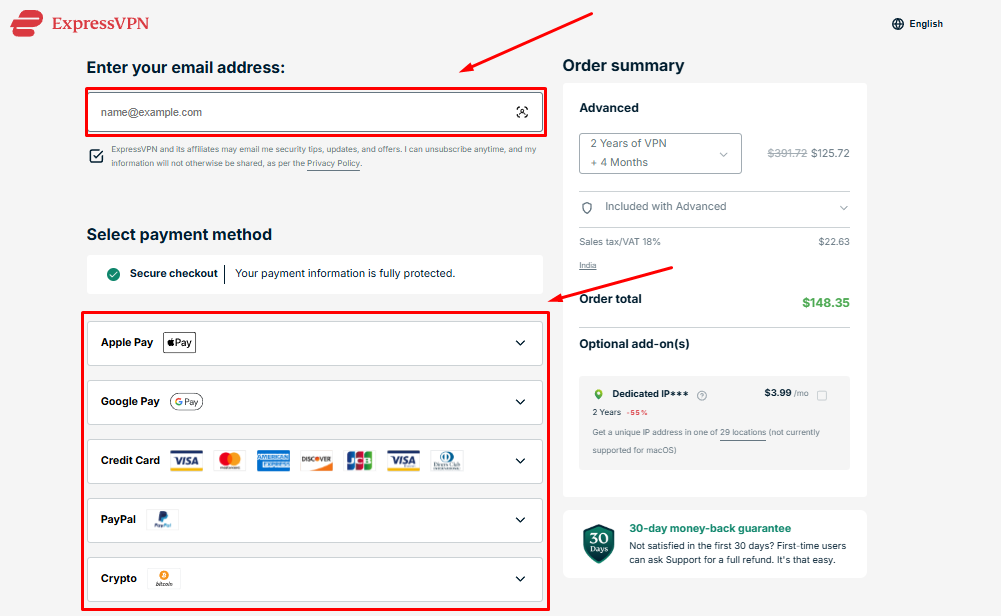Click the India country link
Screen dimensions: 1001x616
coord(588,265)
